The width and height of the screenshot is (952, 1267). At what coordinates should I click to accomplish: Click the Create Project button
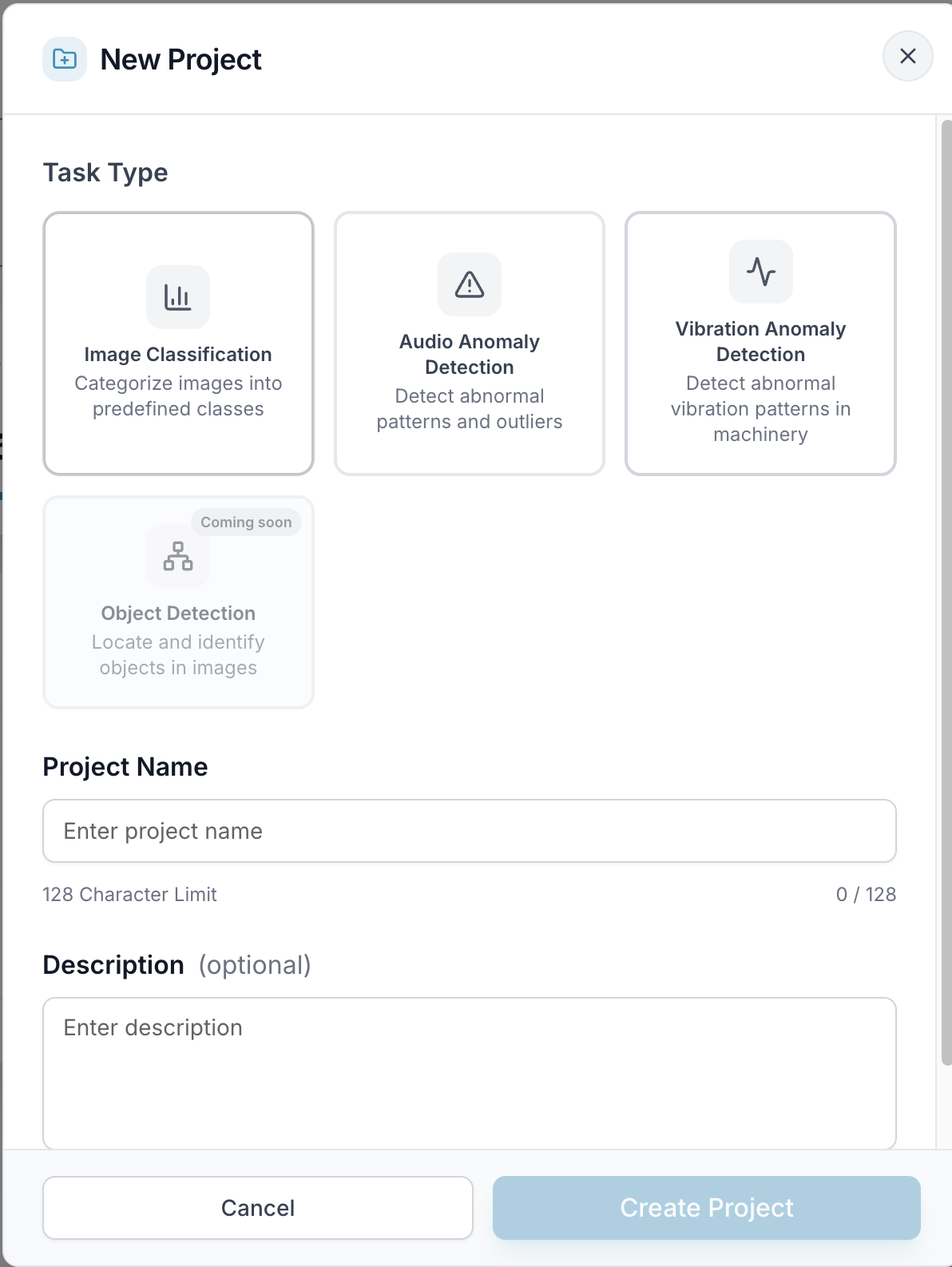[707, 1208]
